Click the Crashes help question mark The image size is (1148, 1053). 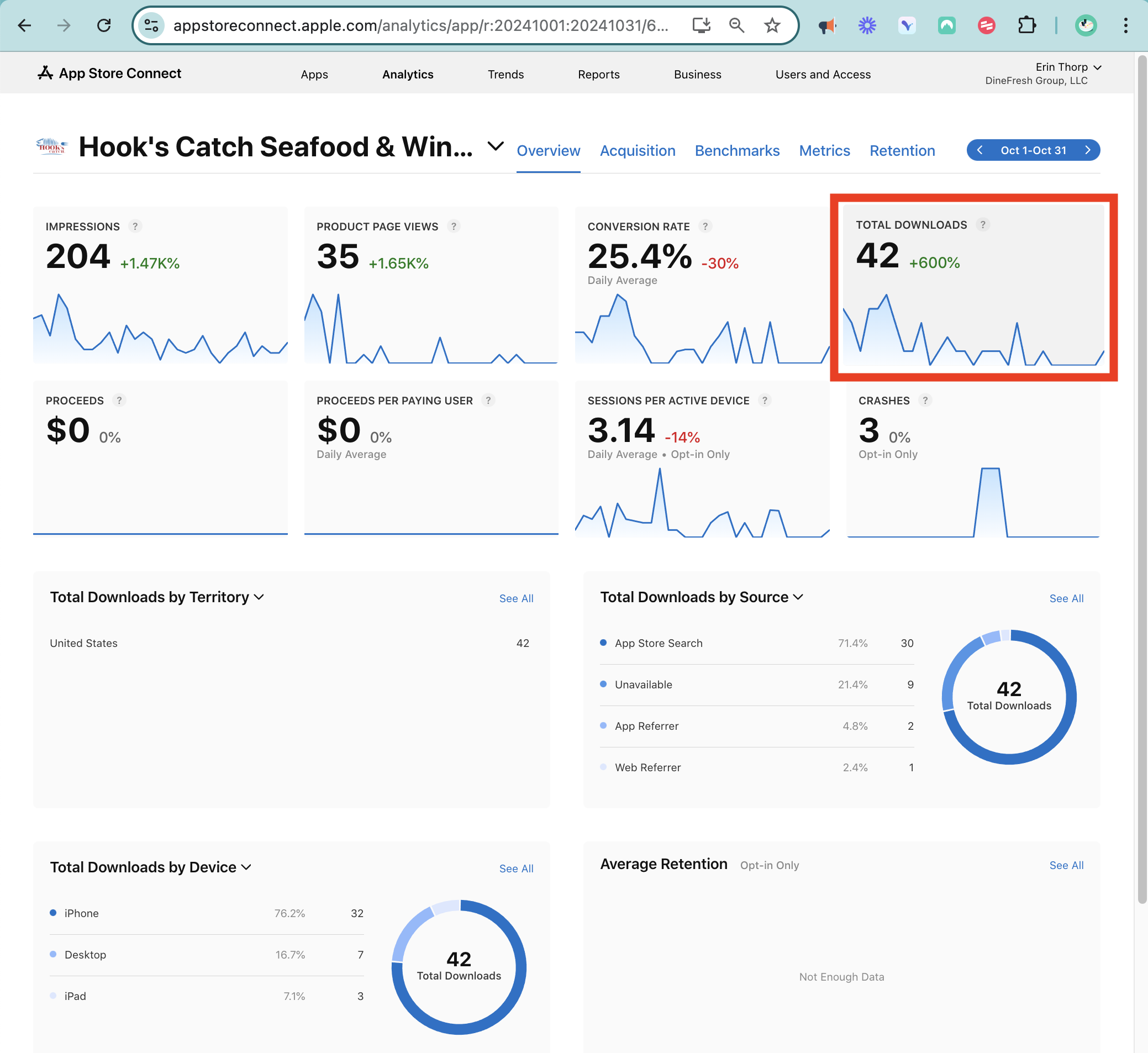coord(925,401)
